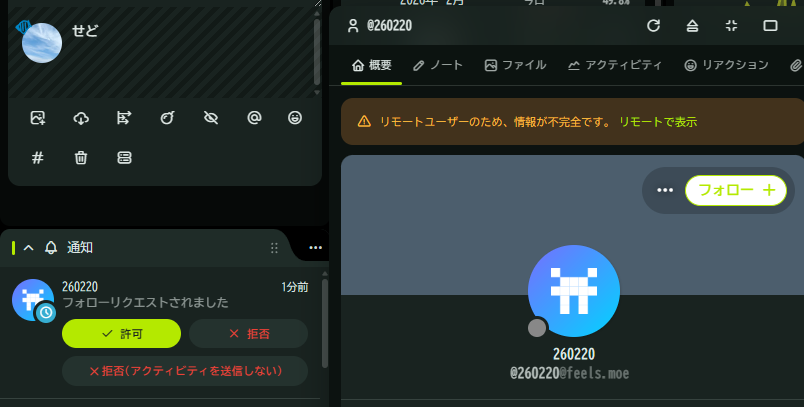Open the poll icon in composer toolbar

[x=124, y=118]
